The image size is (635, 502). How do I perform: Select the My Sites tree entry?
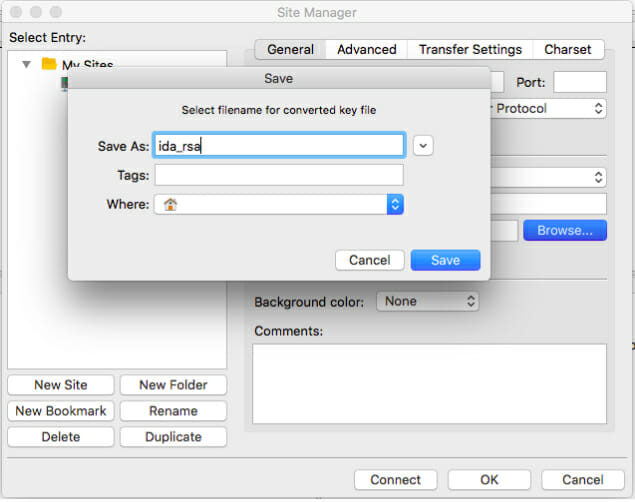pos(87,65)
